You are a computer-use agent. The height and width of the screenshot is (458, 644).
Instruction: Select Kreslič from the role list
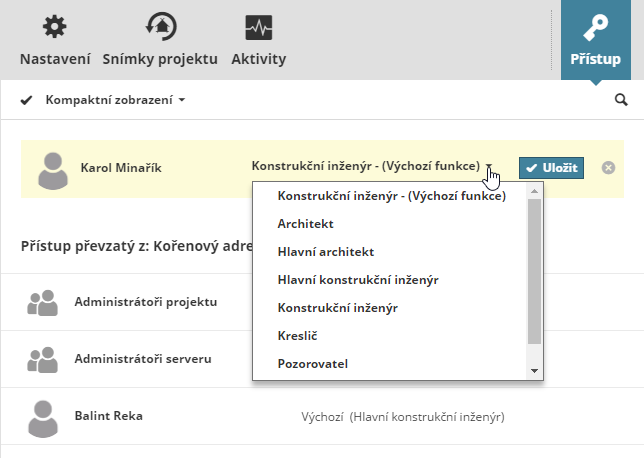[x=297, y=336]
